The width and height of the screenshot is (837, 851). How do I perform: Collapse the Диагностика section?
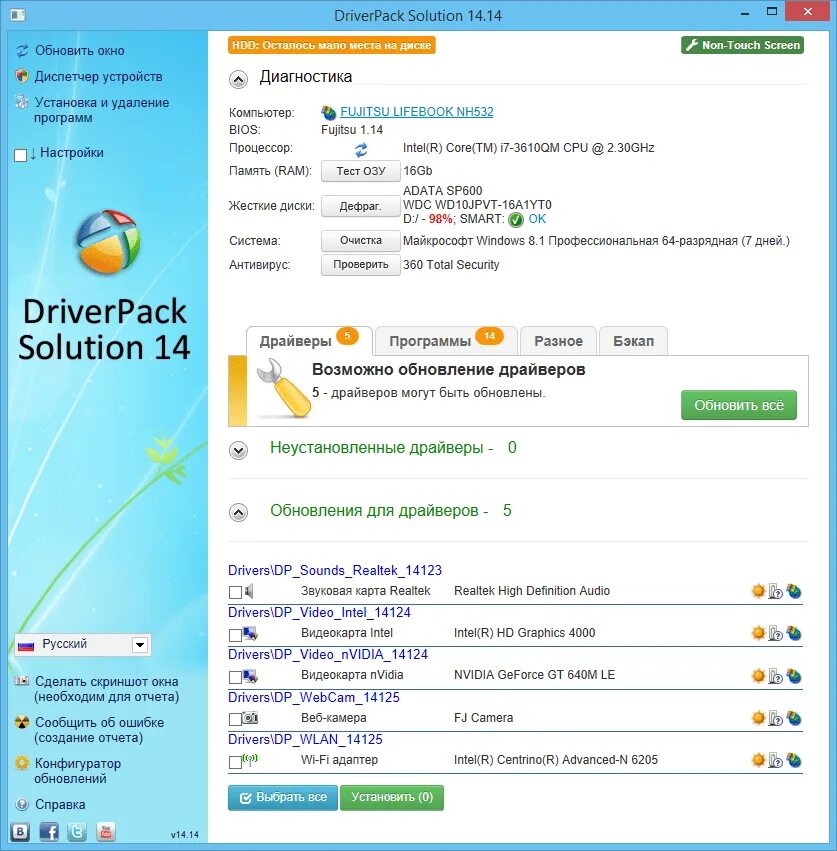pyautogui.click(x=238, y=79)
